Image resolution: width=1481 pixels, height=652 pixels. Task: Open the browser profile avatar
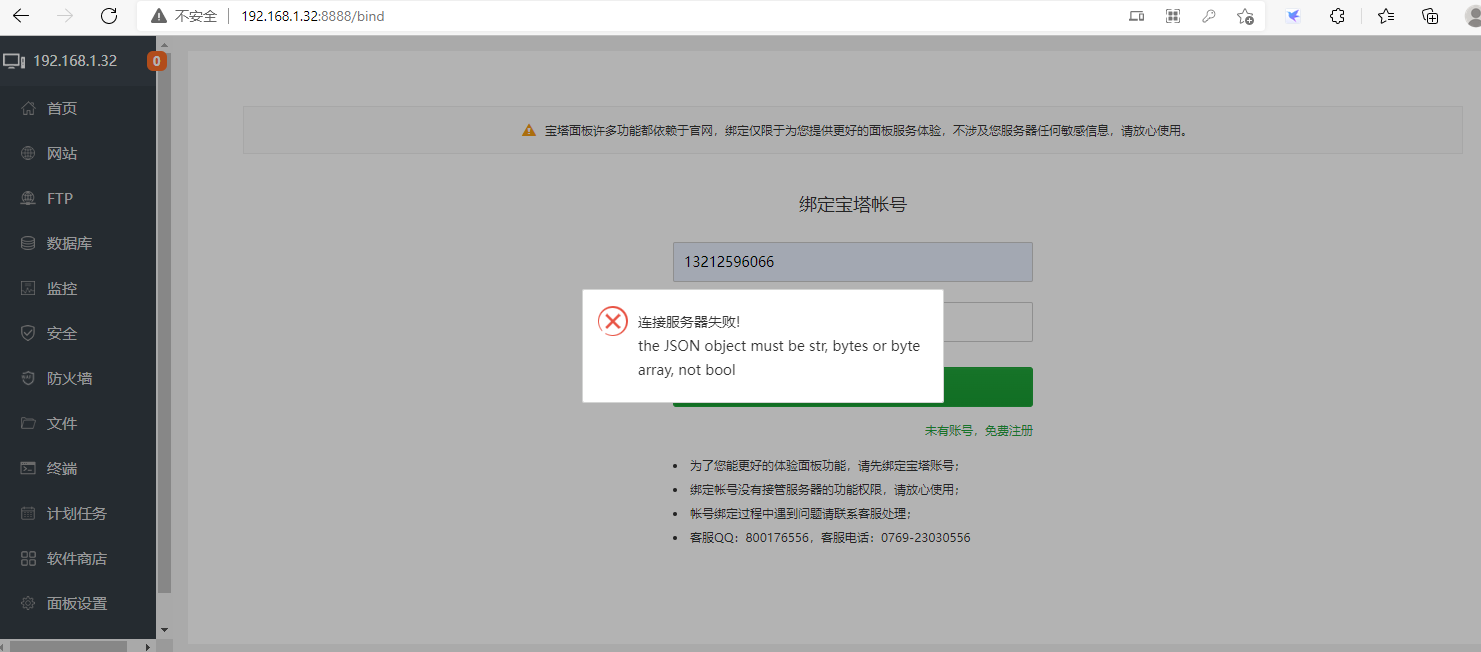tap(1474, 16)
